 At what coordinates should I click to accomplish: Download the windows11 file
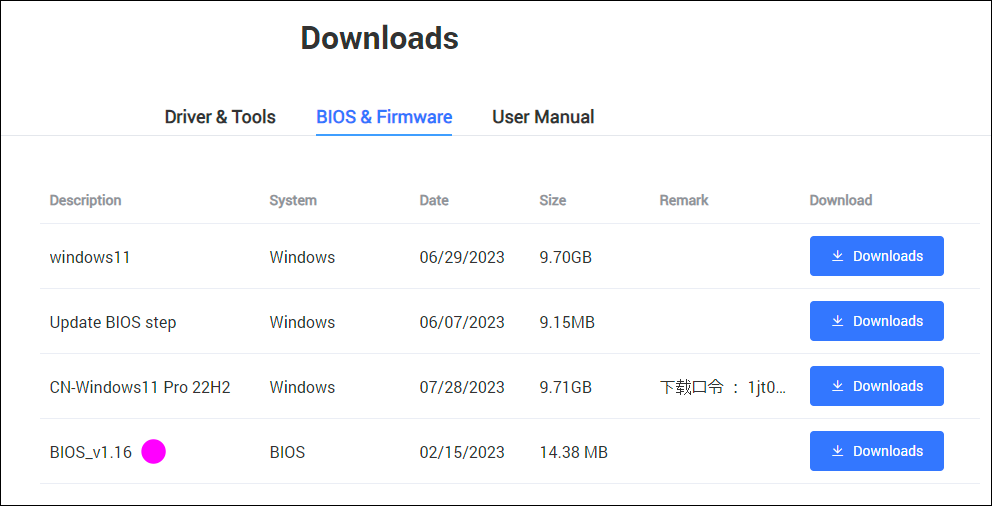tap(877, 256)
